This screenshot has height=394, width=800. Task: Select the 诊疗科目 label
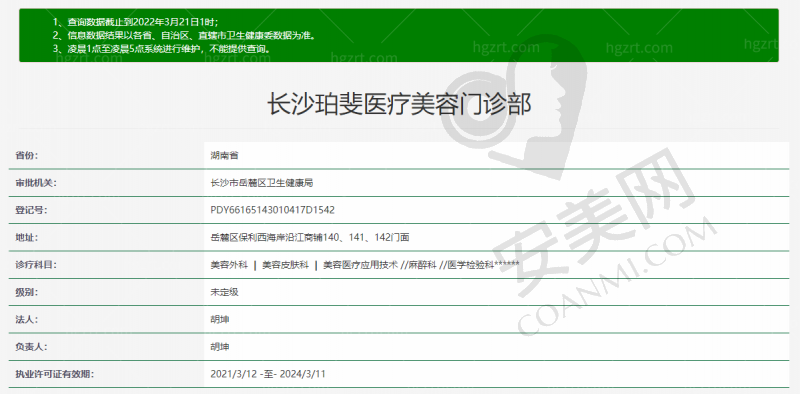[x=36, y=265]
